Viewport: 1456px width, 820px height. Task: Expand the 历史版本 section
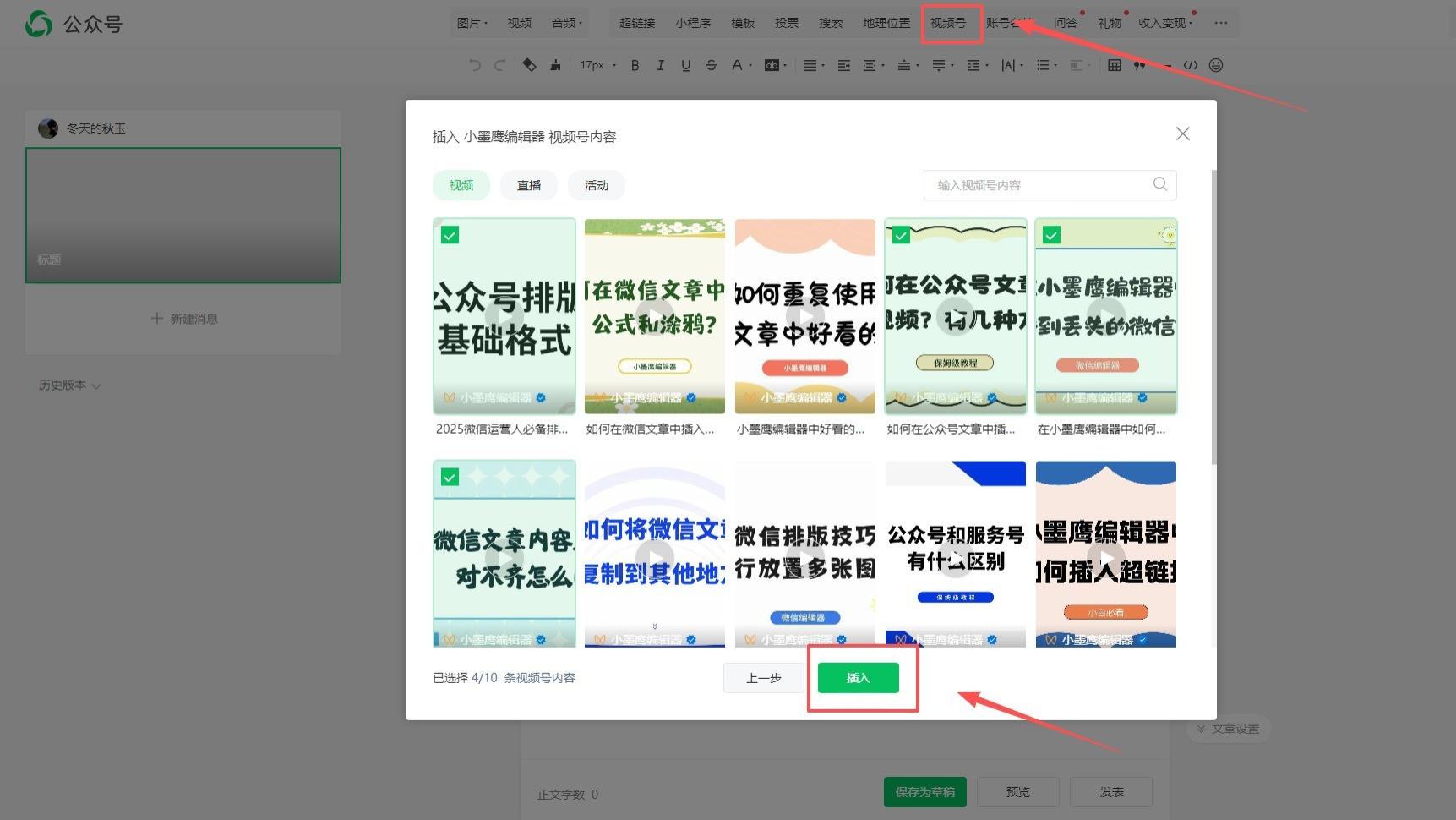(x=69, y=385)
